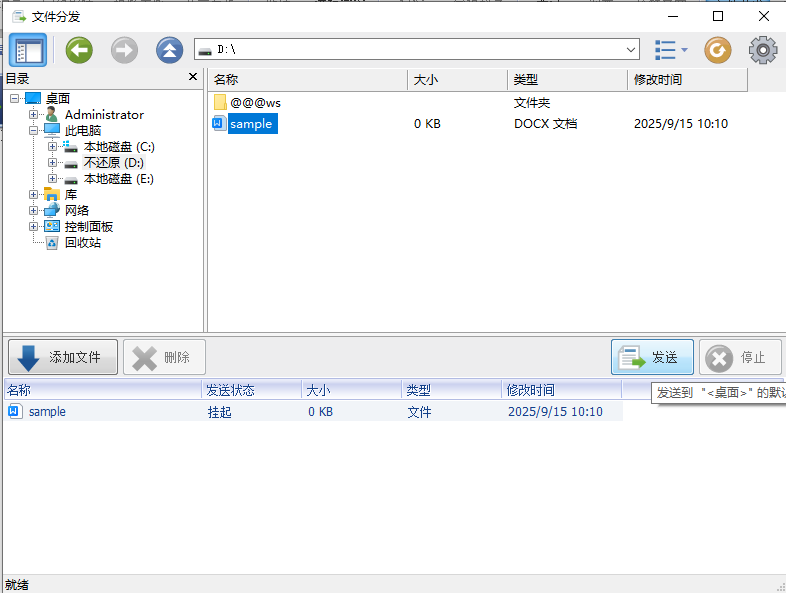The width and height of the screenshot is (786, 594).
Task: Expand the 本地磁盘 (E:) node
Action: point(52,178)
